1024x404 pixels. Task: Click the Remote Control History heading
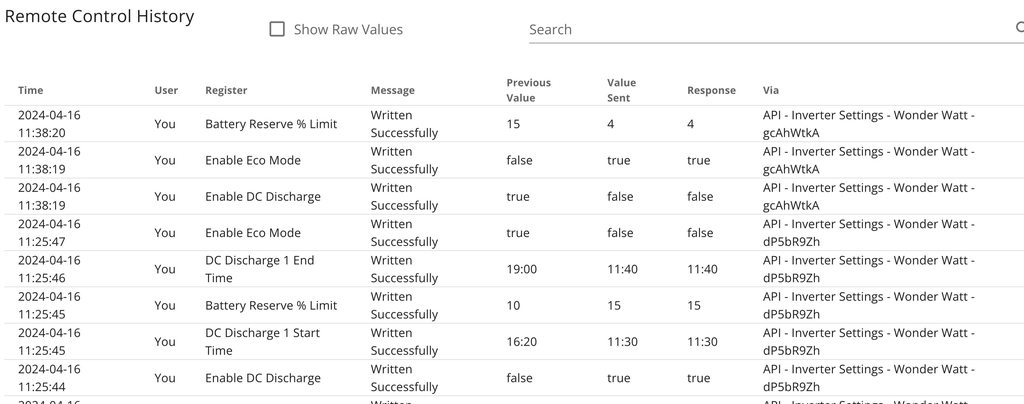[x=100, y=17]
